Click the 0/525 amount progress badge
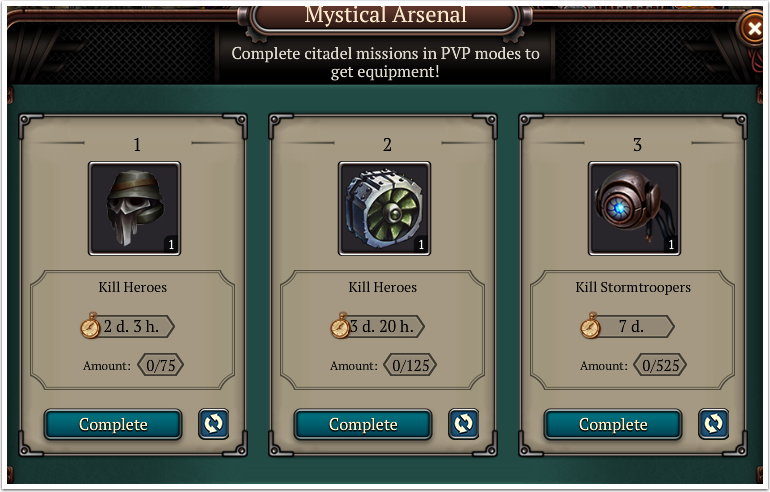Image resolution: width=770 pixels, height=492 pixels. pos(660,365)
